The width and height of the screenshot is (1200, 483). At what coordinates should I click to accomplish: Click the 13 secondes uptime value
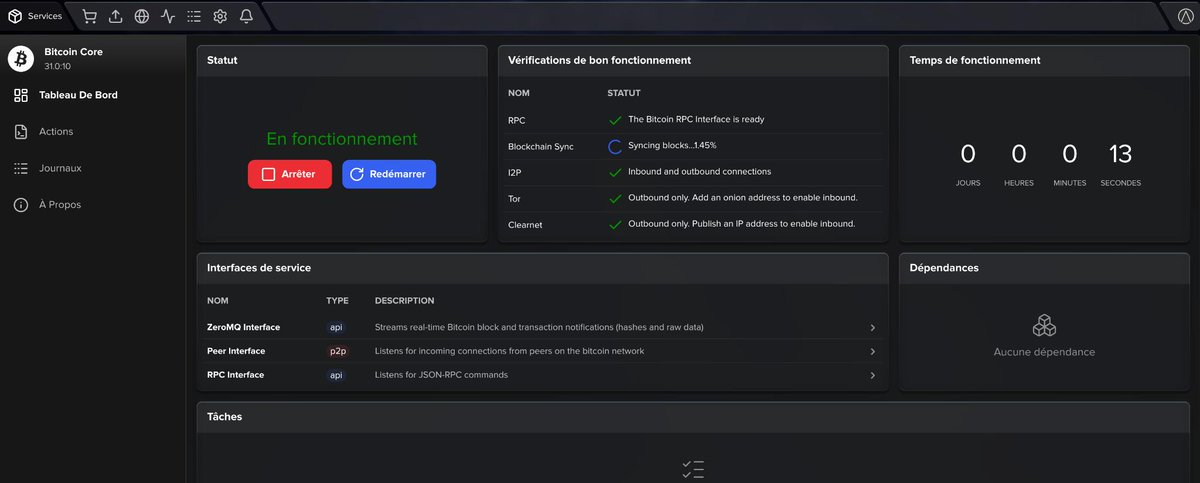tap(1120, 154)
